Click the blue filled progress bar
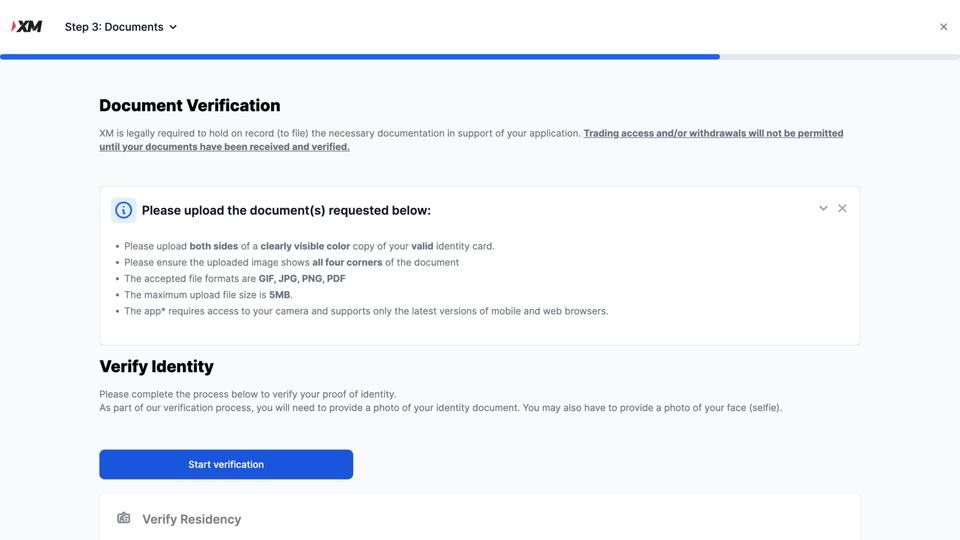960x540 pixels. [x=360, y=57]
